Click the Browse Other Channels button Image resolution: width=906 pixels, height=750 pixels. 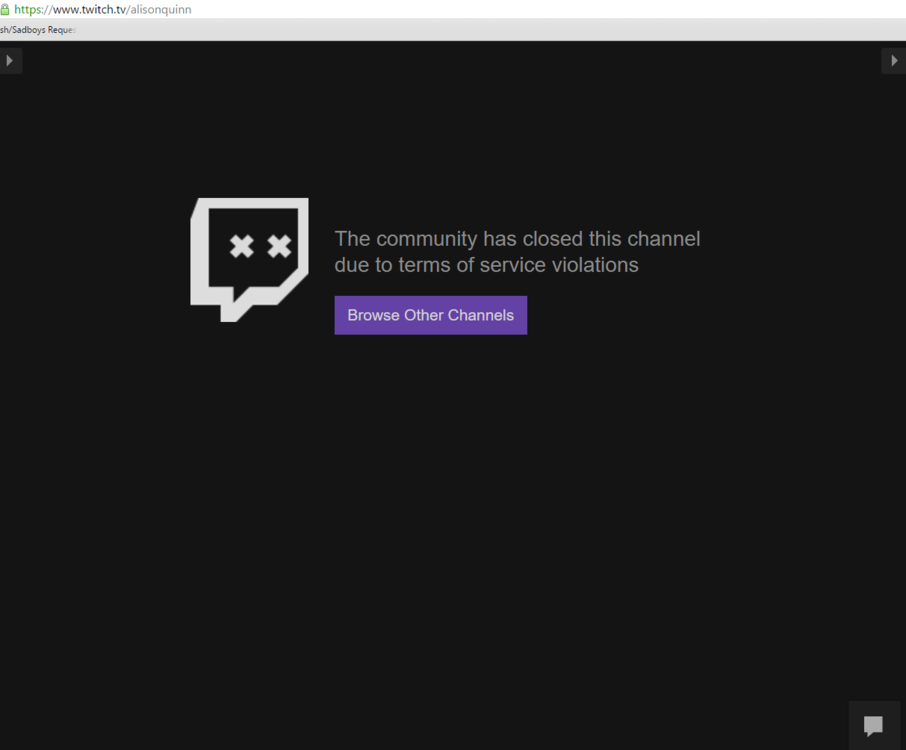click(430, 315)
